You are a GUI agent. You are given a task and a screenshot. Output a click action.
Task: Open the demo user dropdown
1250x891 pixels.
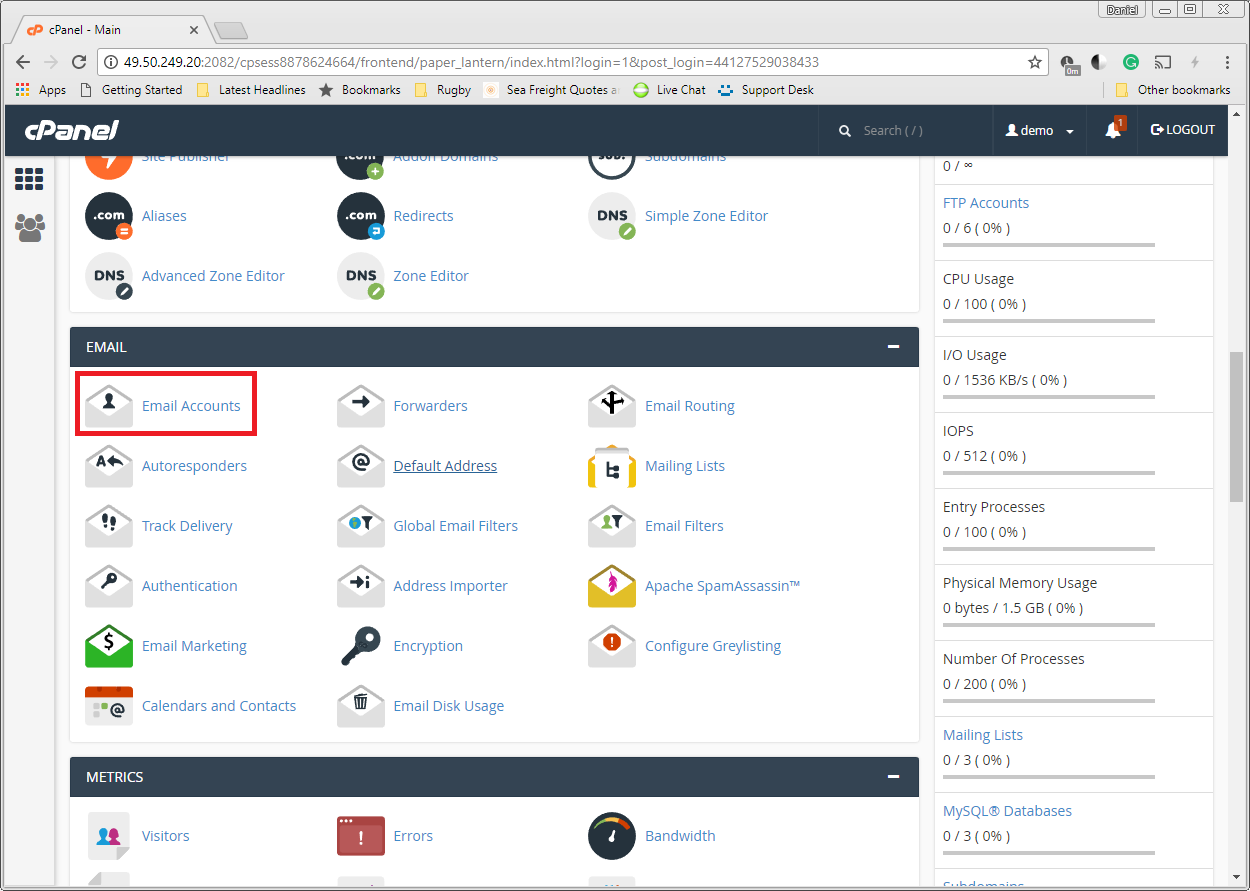tap(1040, 130)
